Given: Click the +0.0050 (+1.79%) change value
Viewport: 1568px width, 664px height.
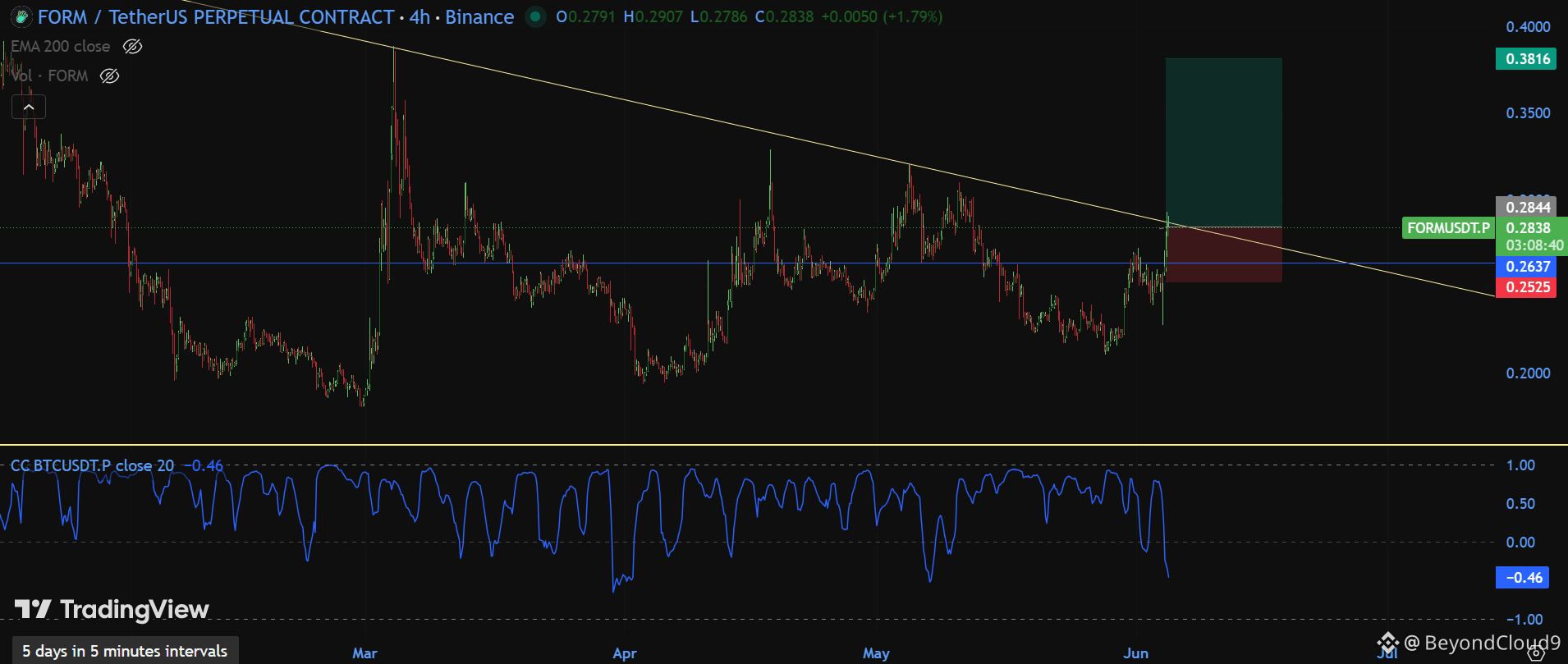Looking at the screenshot, I should click(882, 16).
